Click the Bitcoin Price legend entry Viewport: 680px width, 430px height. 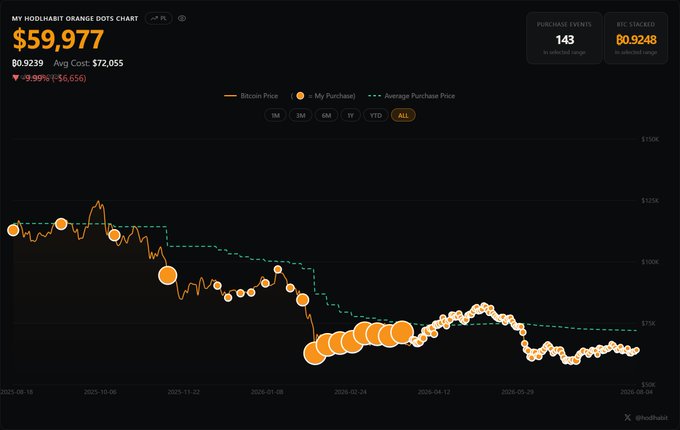[x=251, y=96]
